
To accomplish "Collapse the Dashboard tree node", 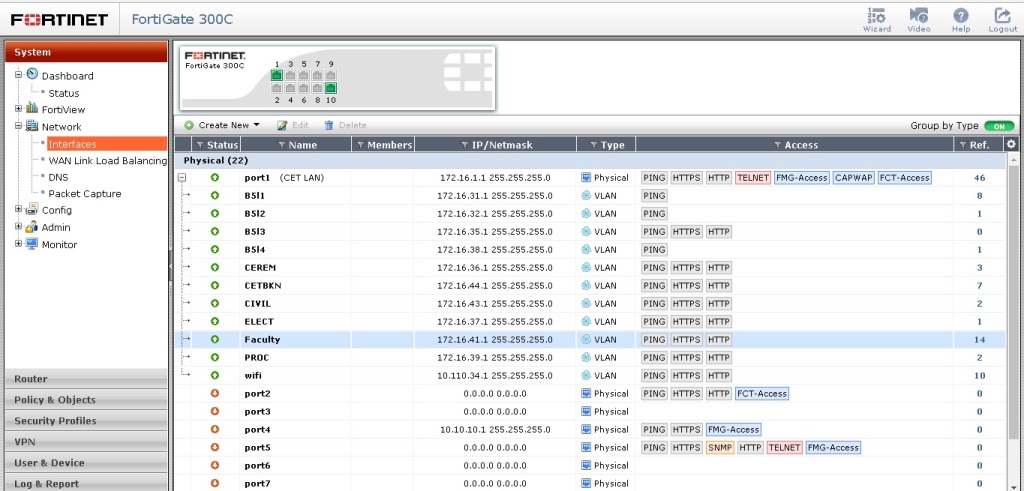I will click(x=19, y=74).
